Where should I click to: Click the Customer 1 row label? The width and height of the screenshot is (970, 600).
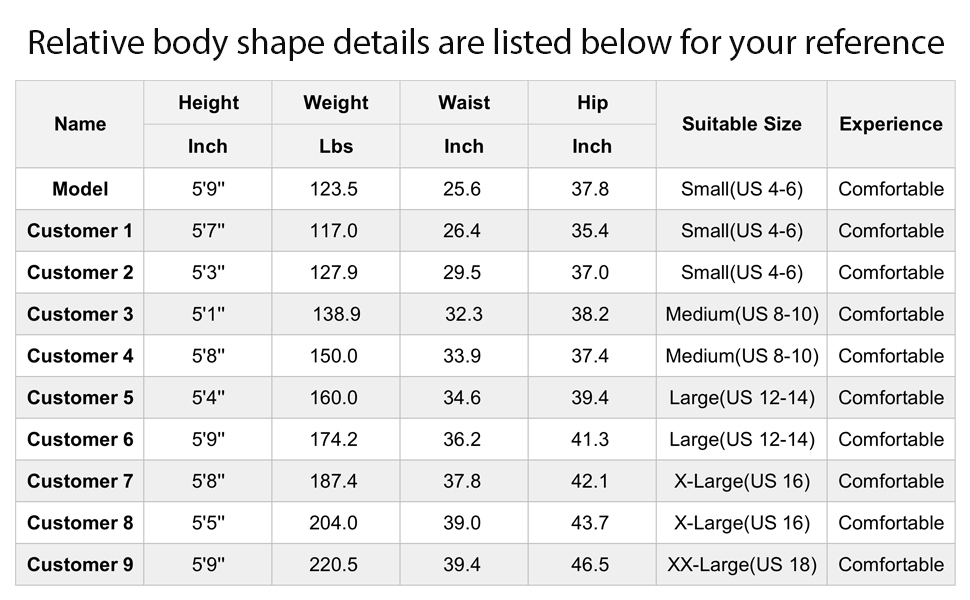(x=80, y=231)
